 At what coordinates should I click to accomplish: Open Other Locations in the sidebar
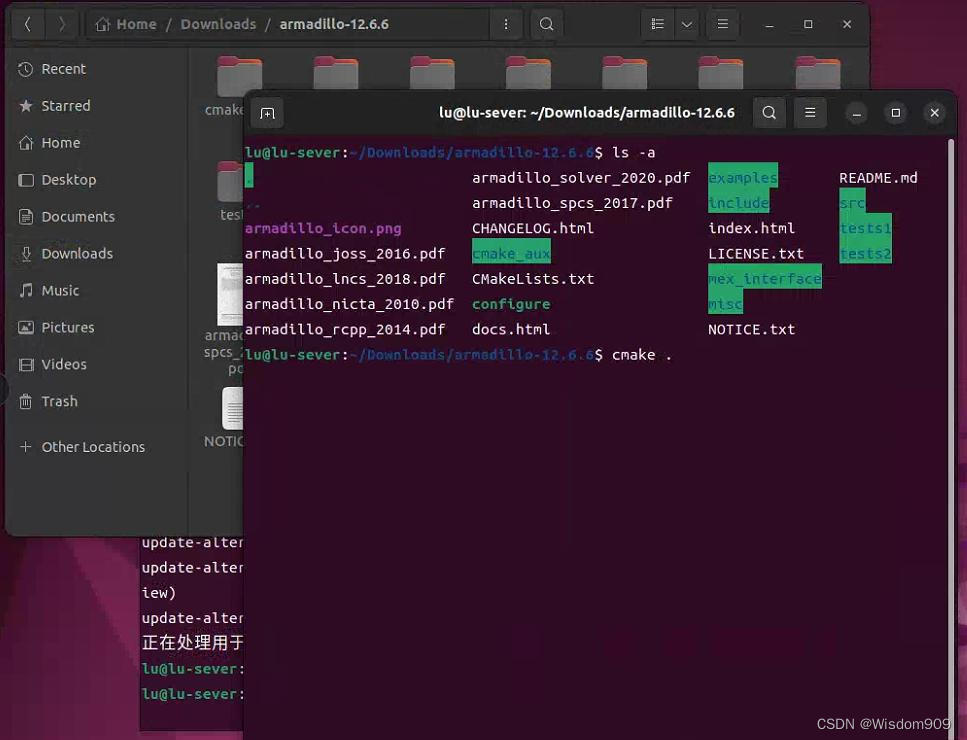91,446
